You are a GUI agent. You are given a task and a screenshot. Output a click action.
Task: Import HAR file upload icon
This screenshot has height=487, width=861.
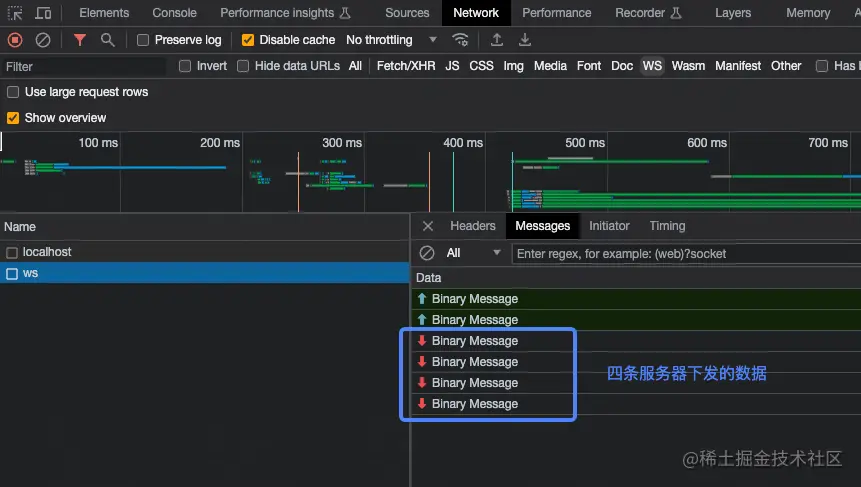(x=496, y=40)
